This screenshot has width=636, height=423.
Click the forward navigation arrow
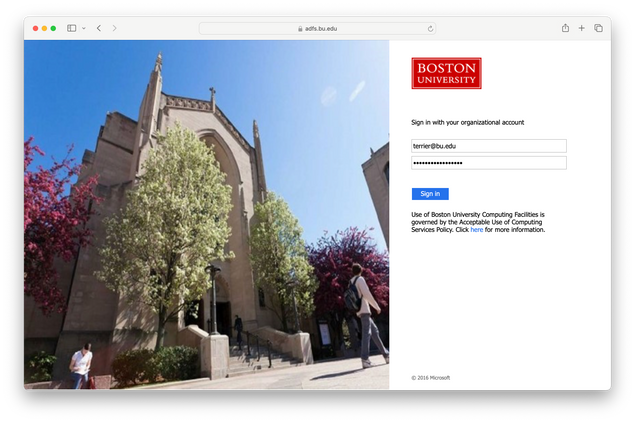[114, 28]
